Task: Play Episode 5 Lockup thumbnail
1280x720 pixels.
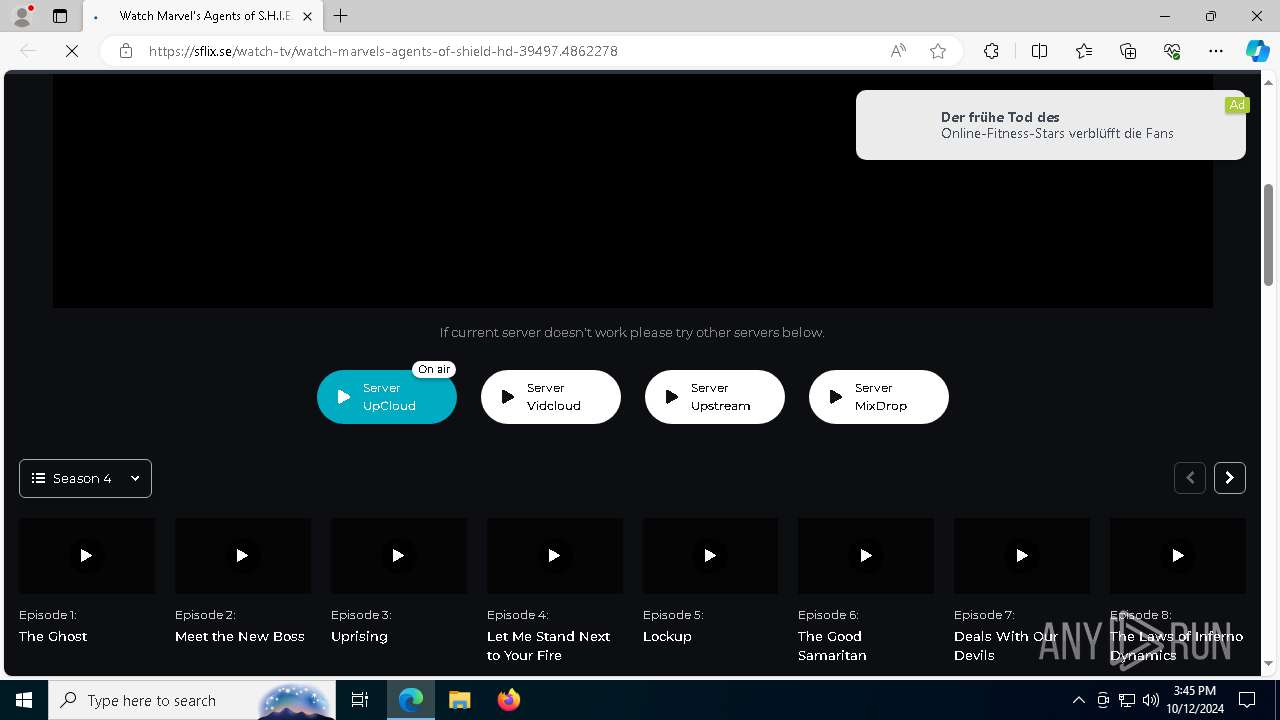Action: pos(710,555)
